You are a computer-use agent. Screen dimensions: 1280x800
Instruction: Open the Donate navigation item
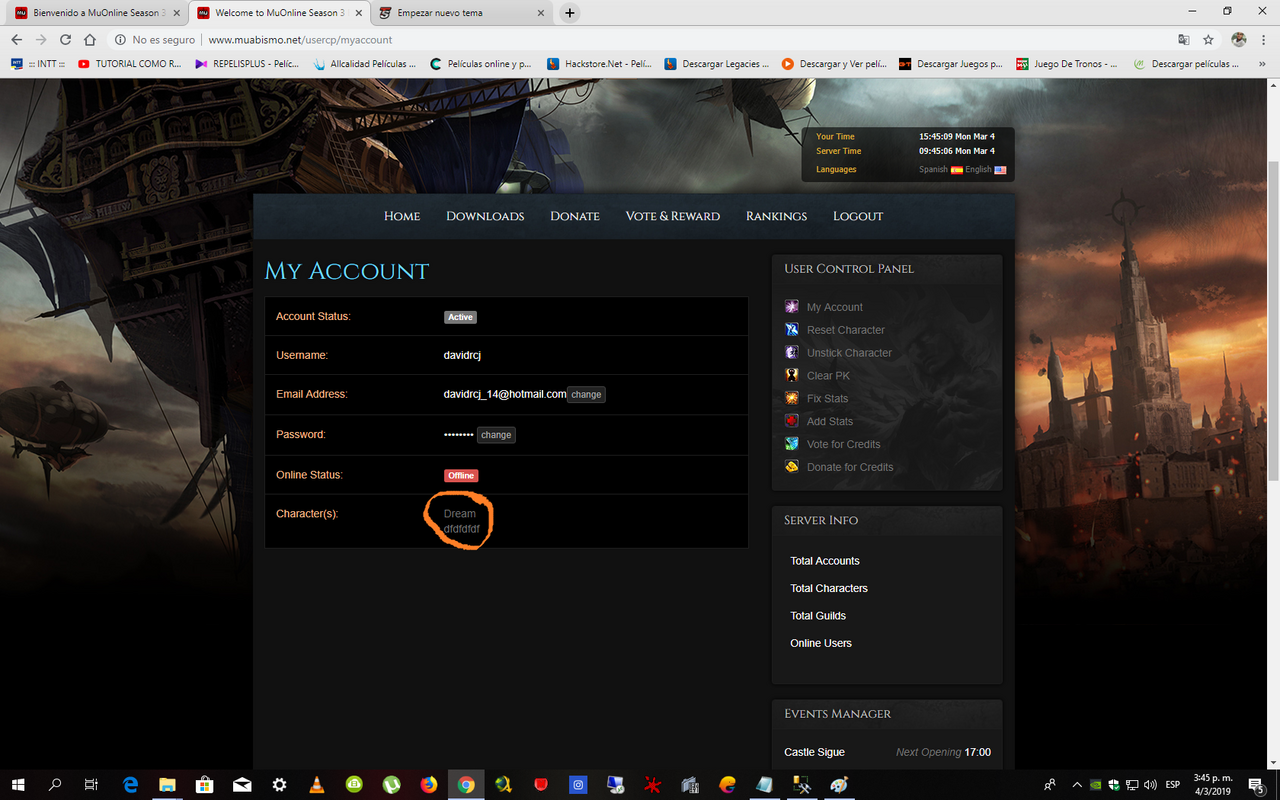[x=575, y=216]
